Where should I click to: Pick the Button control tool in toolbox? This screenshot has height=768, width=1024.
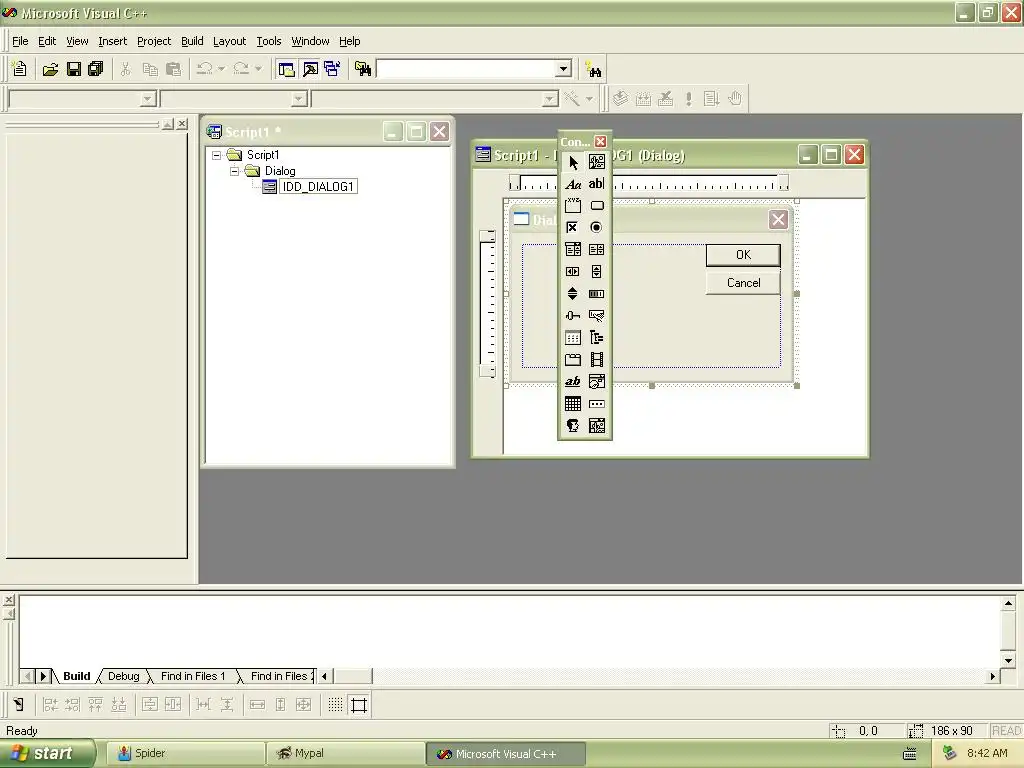coord(596,206)
